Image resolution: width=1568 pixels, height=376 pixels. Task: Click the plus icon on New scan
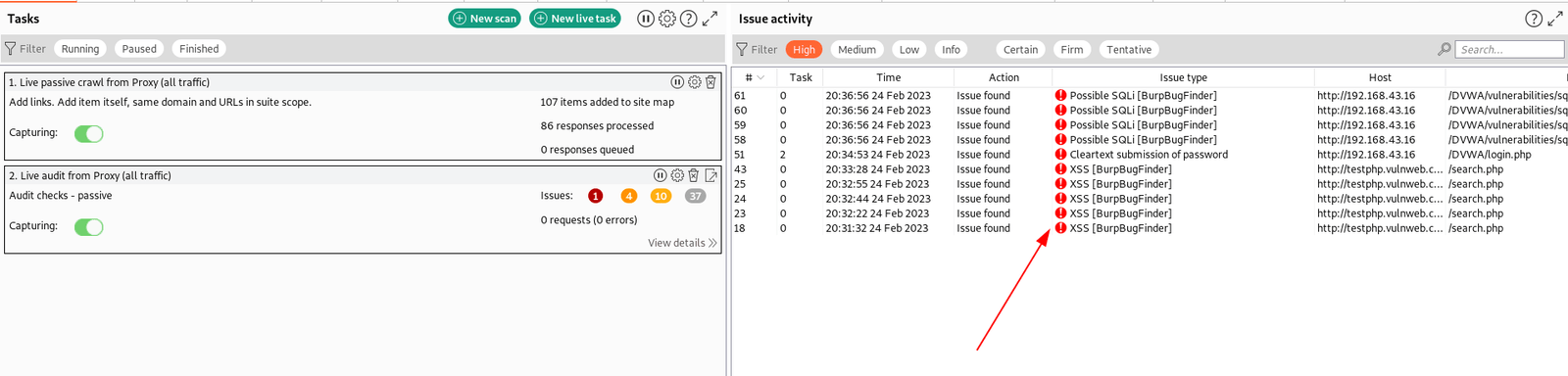pos(460,19)
